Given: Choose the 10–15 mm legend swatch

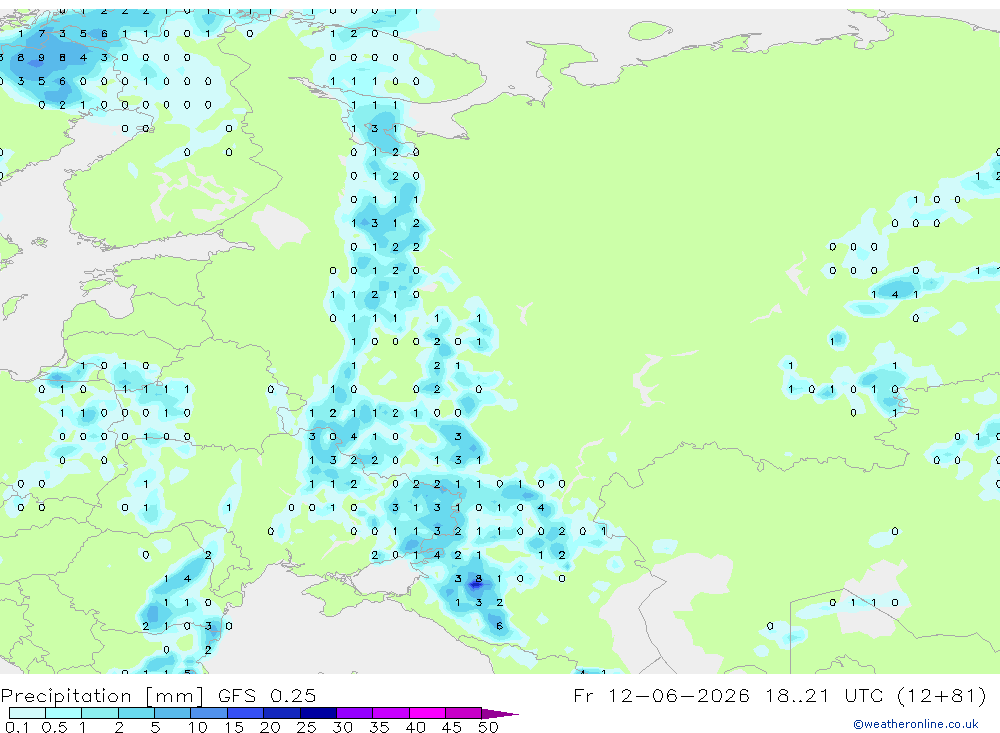Looking at the screenshot, I should click(x=209, y=713).
